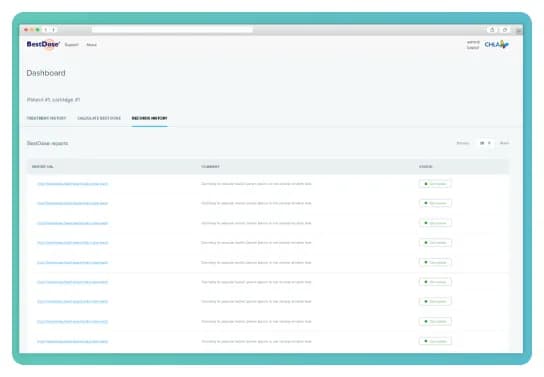The height and width of the screenshot is (377, 544).
Task: Expand the rows-per-page dropdown
Action: 486,143
